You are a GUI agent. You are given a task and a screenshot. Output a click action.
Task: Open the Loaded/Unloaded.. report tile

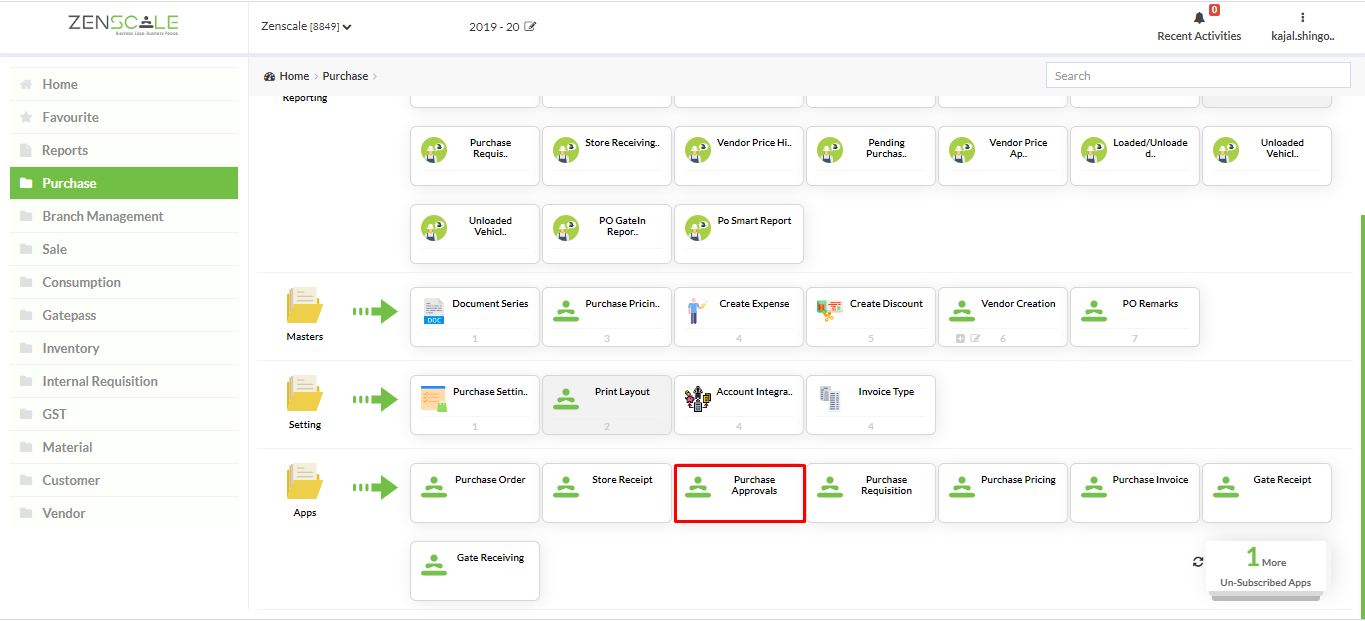point(1135,156)
